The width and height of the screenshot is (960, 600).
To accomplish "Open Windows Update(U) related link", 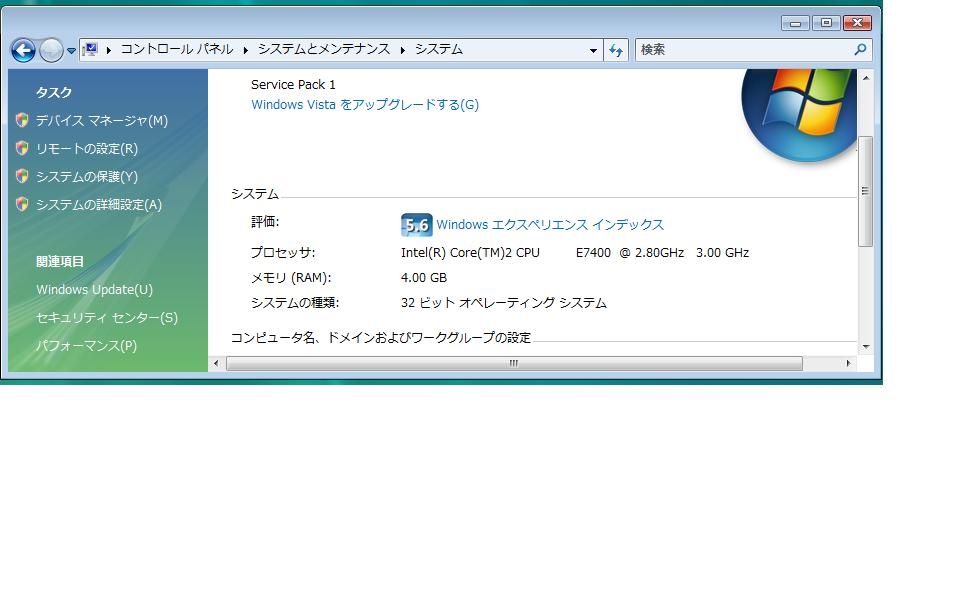I will 94,290.
